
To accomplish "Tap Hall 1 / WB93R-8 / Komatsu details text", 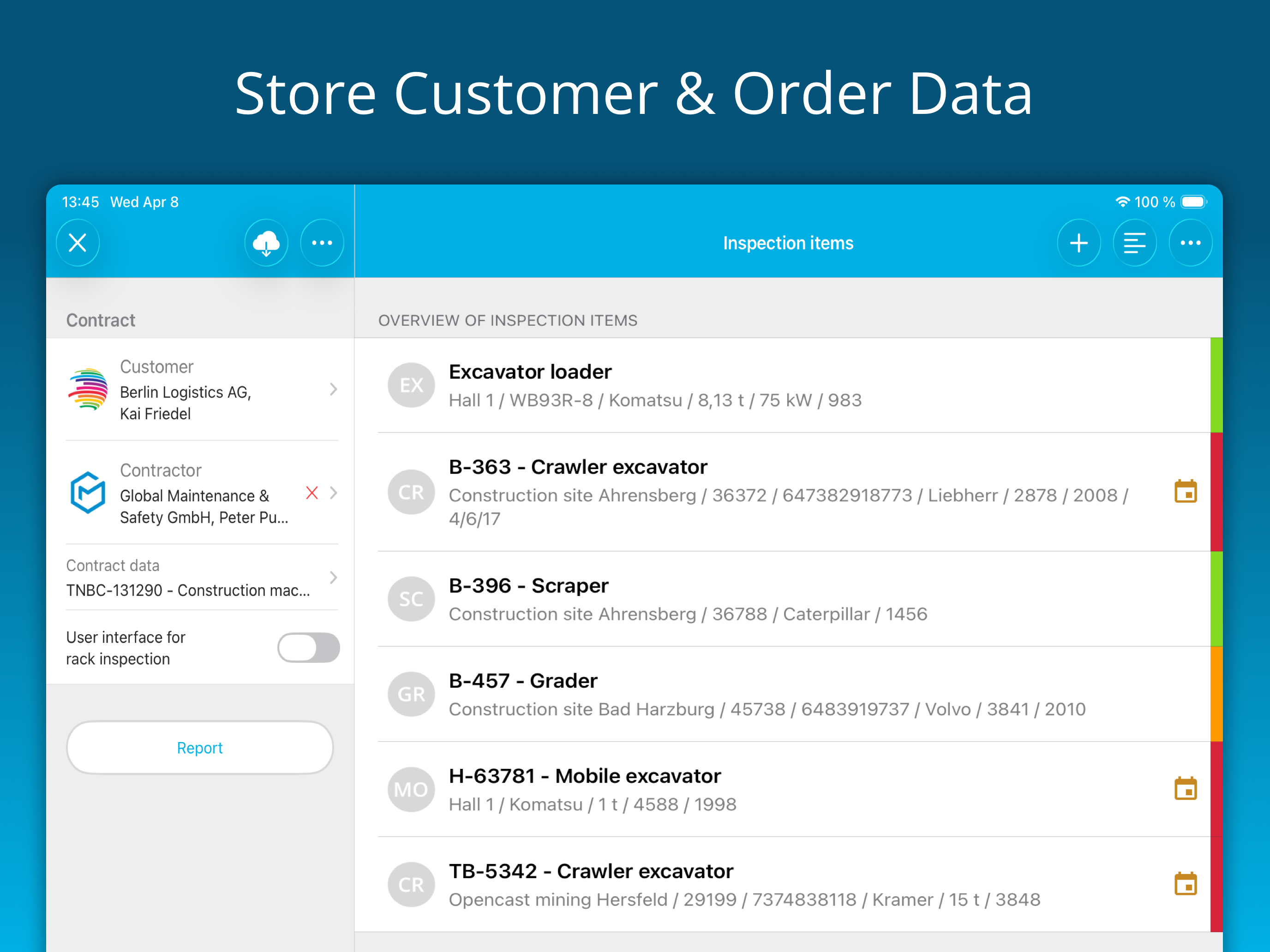I will click(x=655, y=400).
